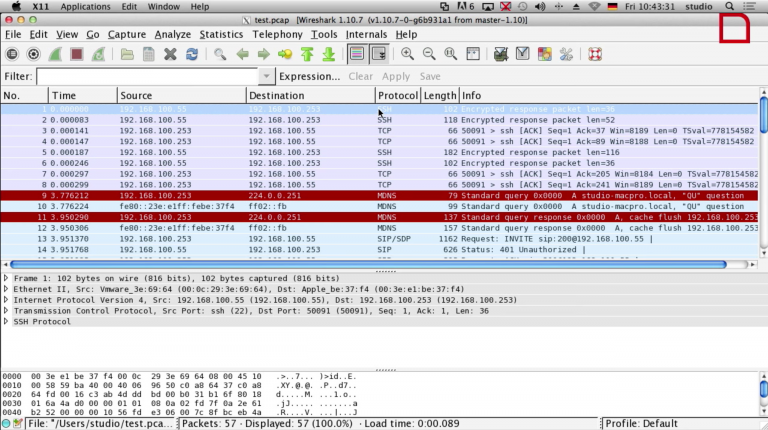Toggle packet list colorization

coord(357,54)
